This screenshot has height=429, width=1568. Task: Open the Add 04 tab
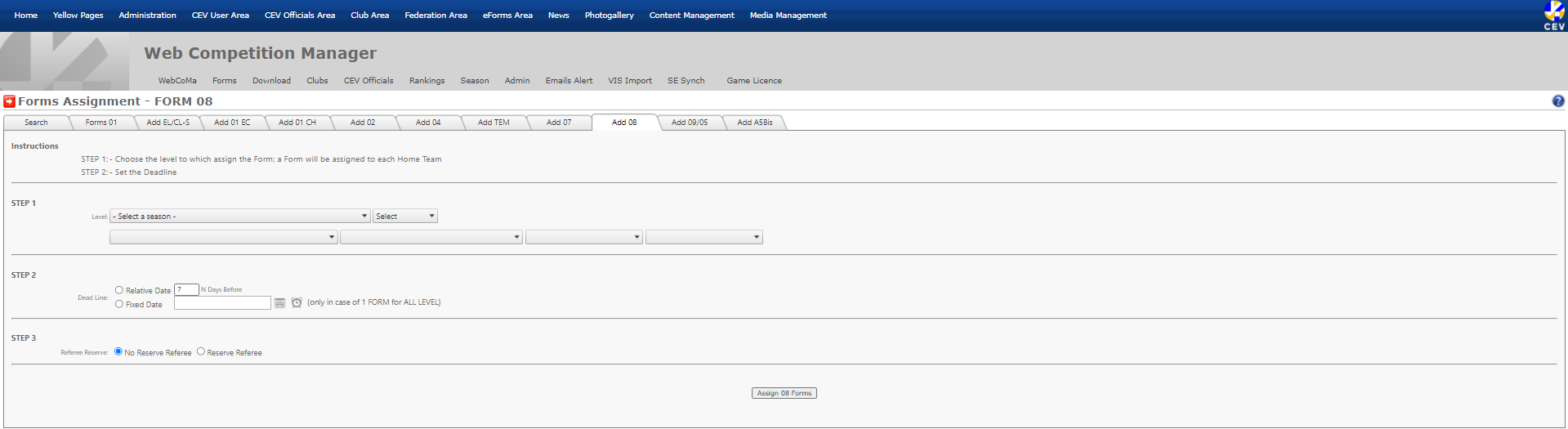tap(428, 123)
